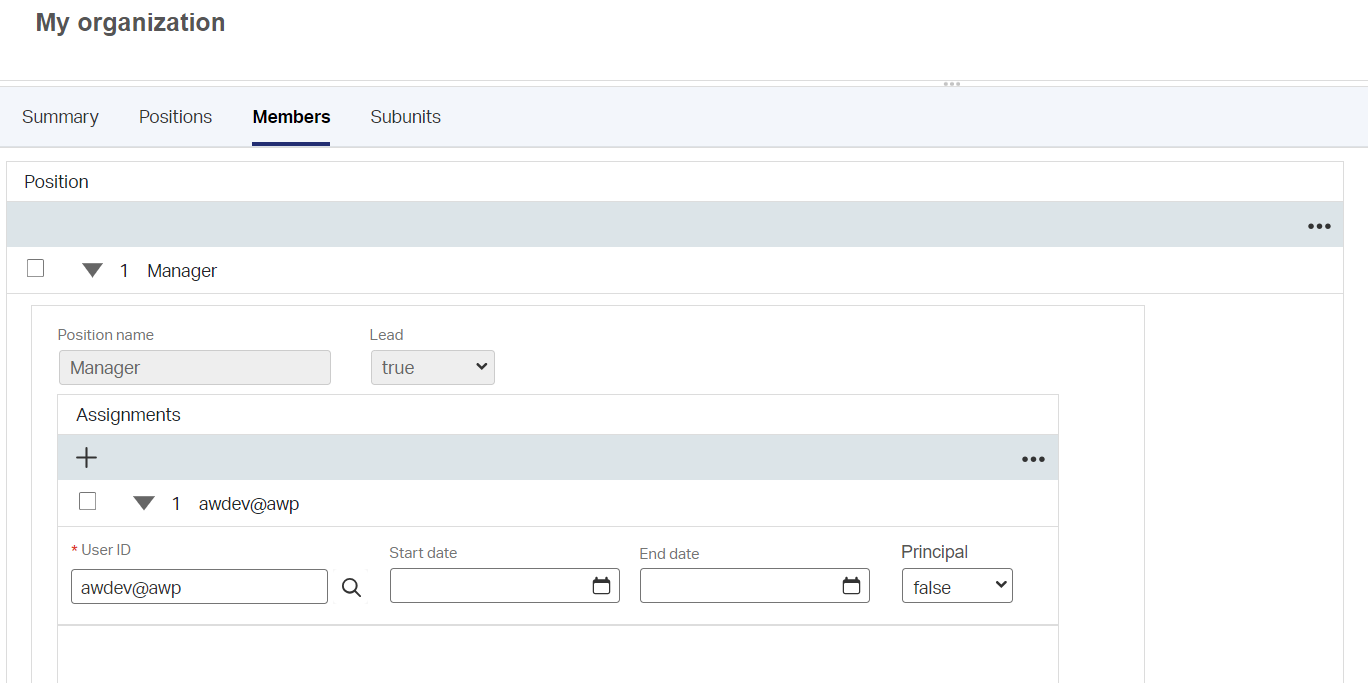The height and width of the screenshot is (683, 1368).
Task: Open the Principal dropdown
Action: (957, 586)
